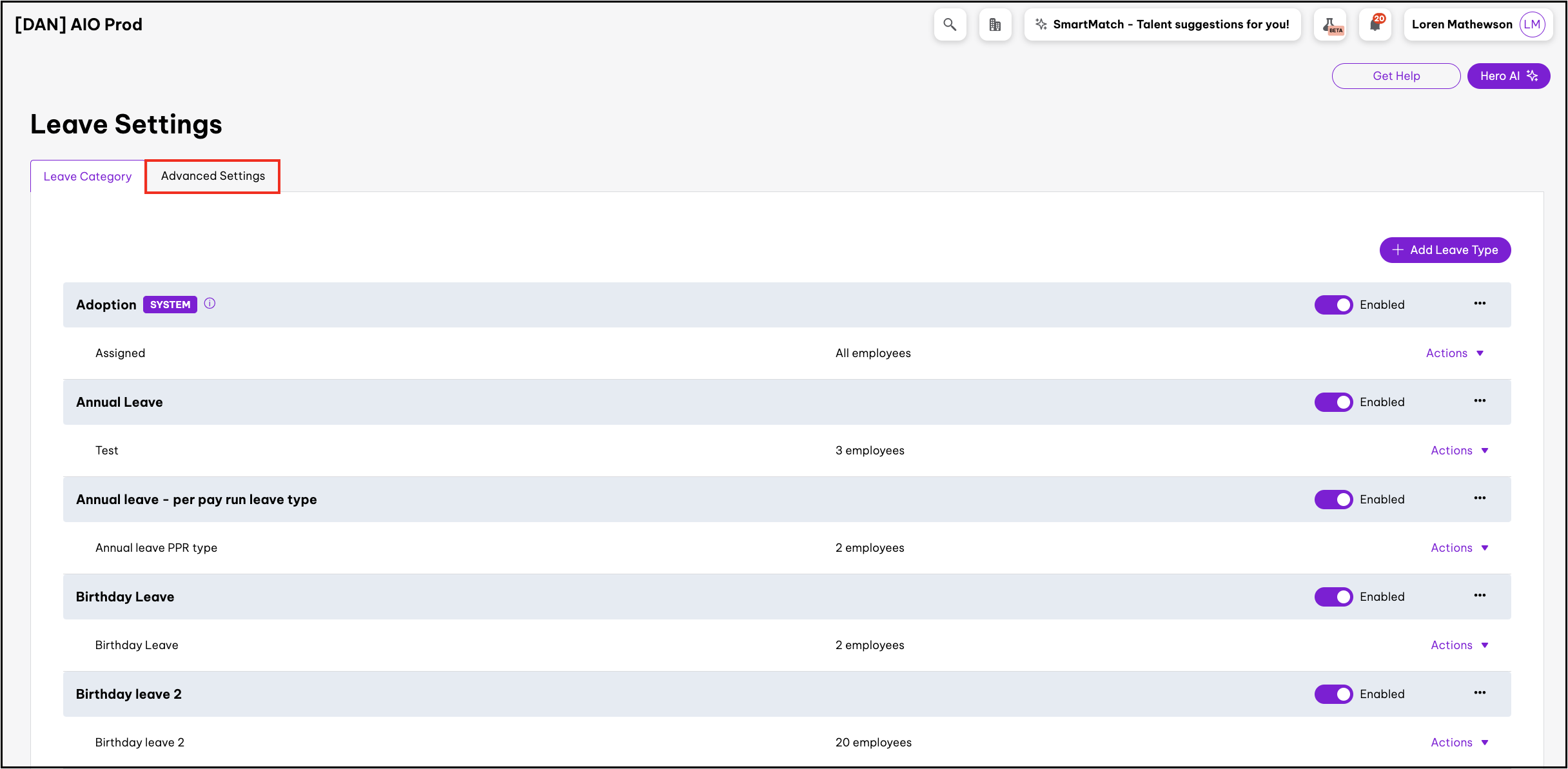The width and height of the screenshot is (1568, 769).
Task: Click the Adoption info circle icon
Action: pos(210,304)
